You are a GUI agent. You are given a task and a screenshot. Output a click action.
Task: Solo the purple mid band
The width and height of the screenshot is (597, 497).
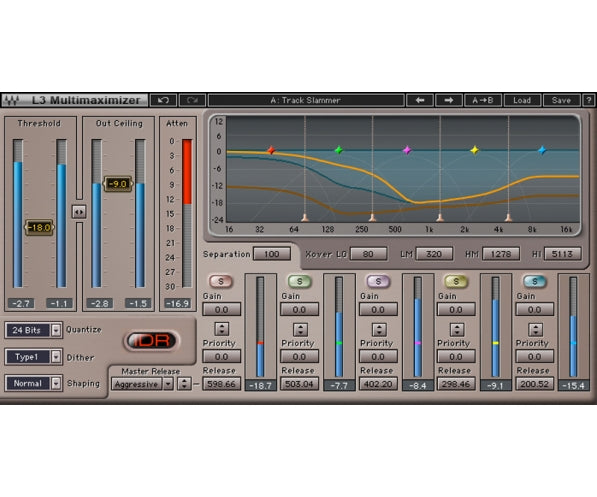pyautogui.click(x=378, y=281)
